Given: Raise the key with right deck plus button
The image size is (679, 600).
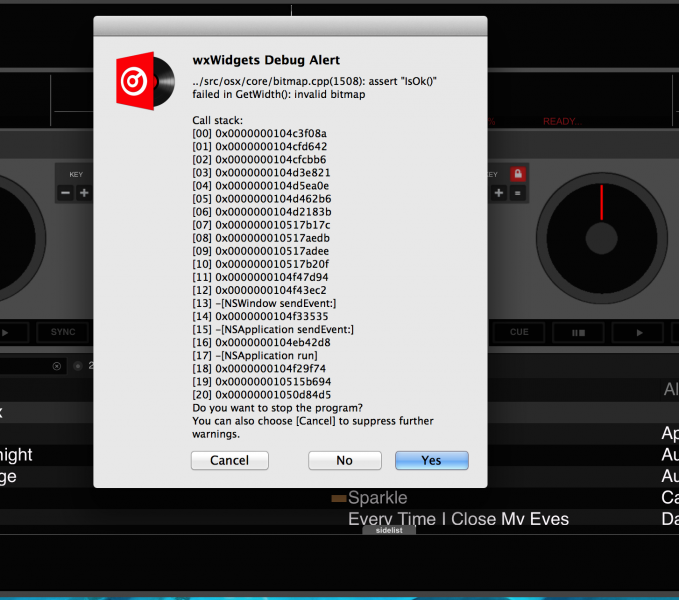Looking at the screenshot, I should (499, 193).
